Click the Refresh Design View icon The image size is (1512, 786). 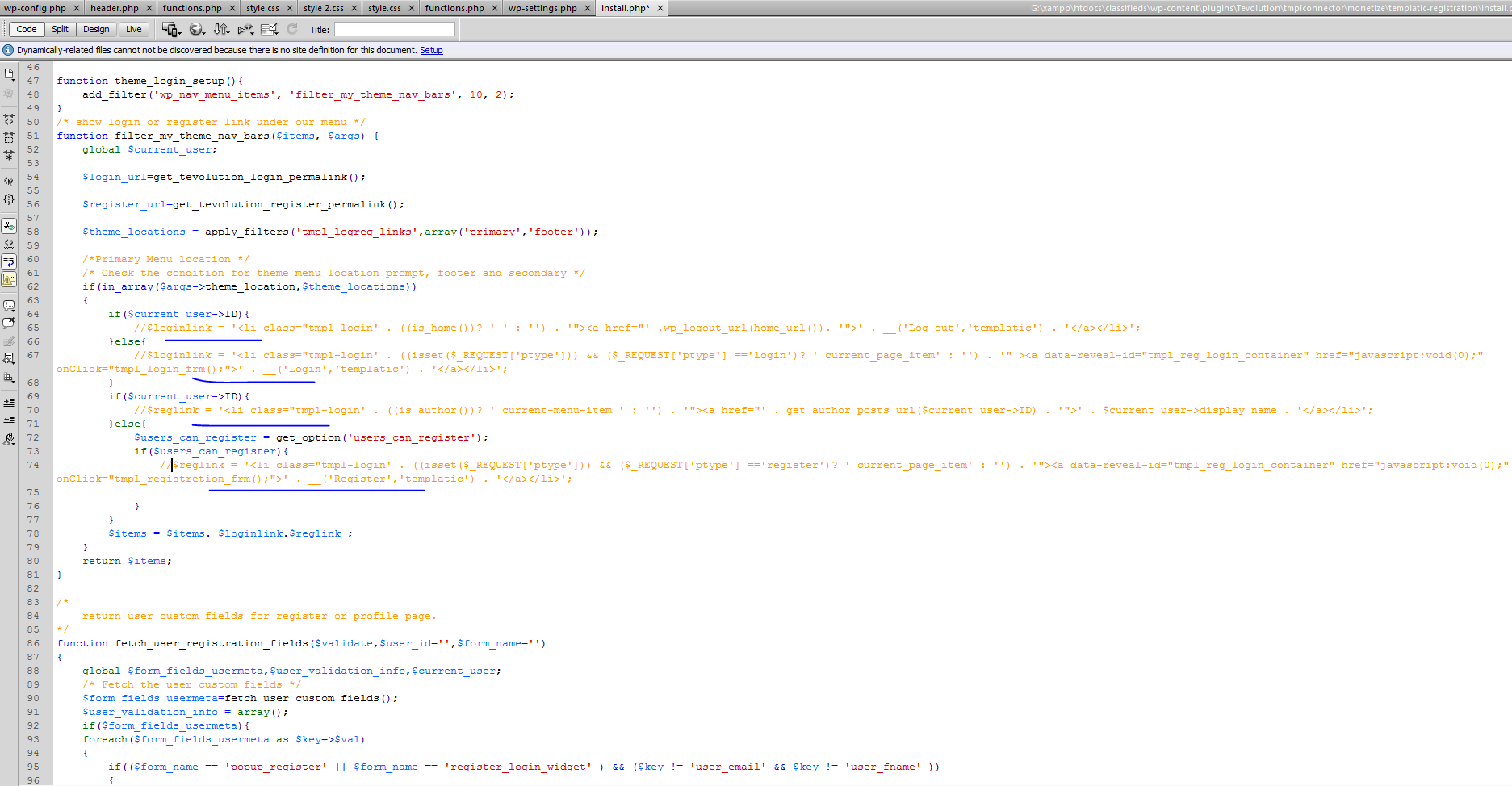click(292, 29)
